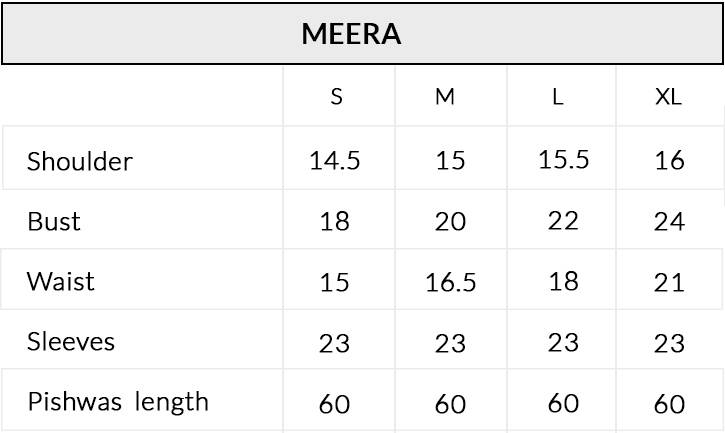Click Pishwas length value for size XL
Screen dimensions: 725x433
pos(669,404)
